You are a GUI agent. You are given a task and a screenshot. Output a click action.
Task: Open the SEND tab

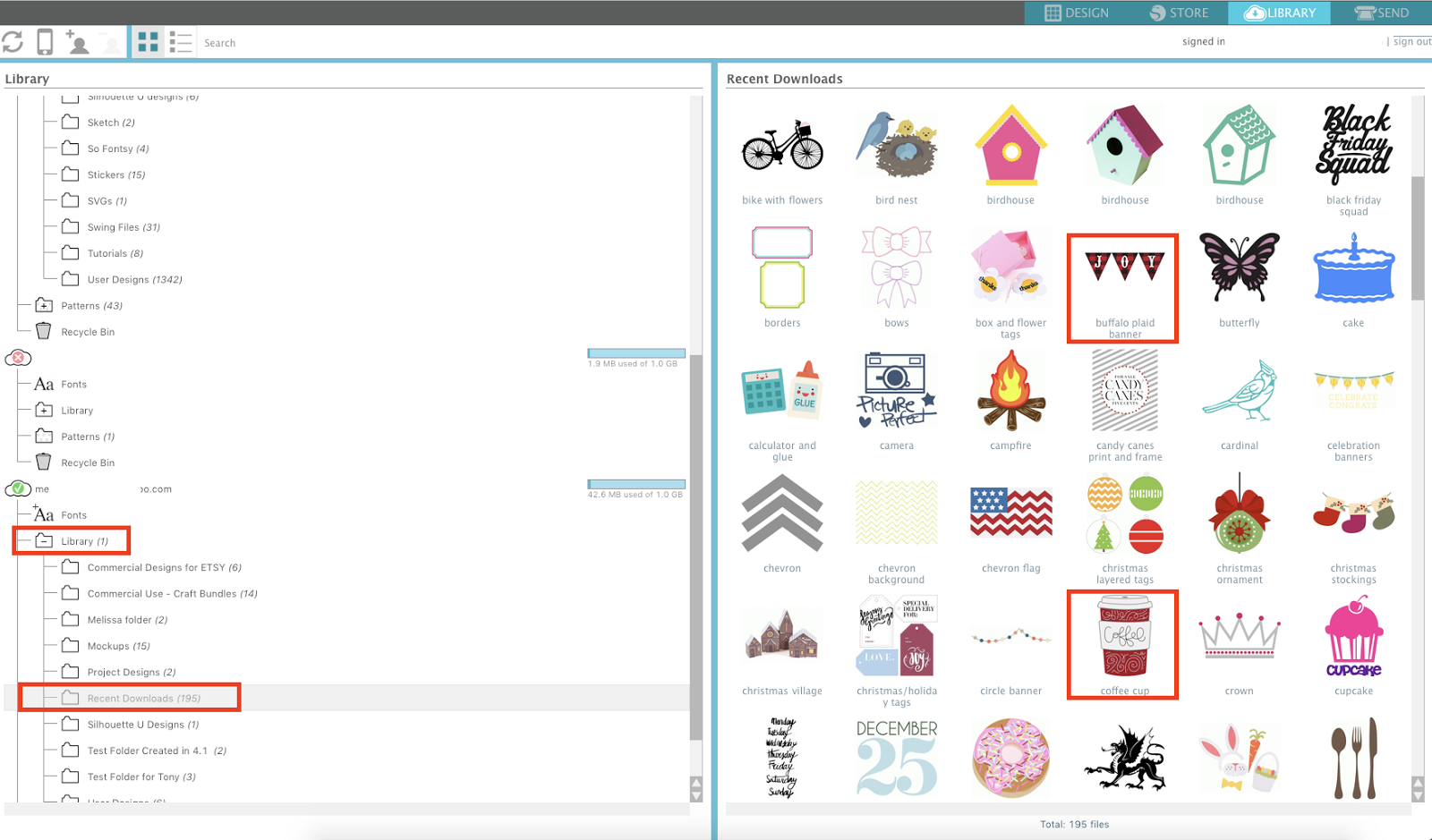(1382, 13)
